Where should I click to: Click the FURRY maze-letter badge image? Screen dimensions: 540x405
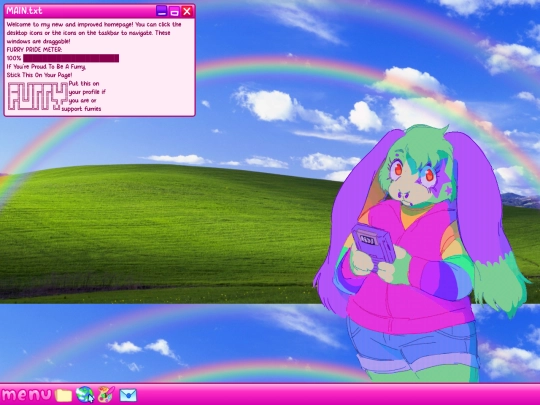pos(38,96)
